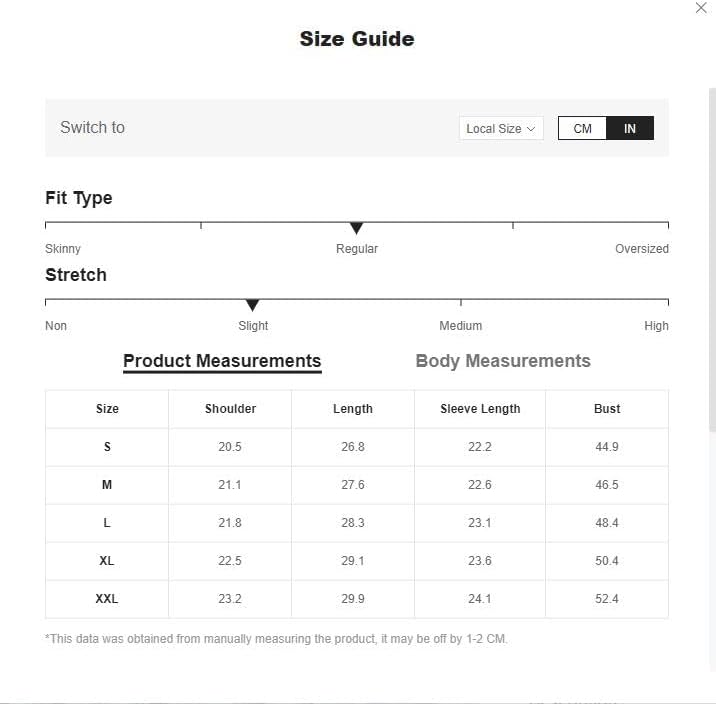Click the Skinny fit label
716x704 pixels.
click(63, 249)
